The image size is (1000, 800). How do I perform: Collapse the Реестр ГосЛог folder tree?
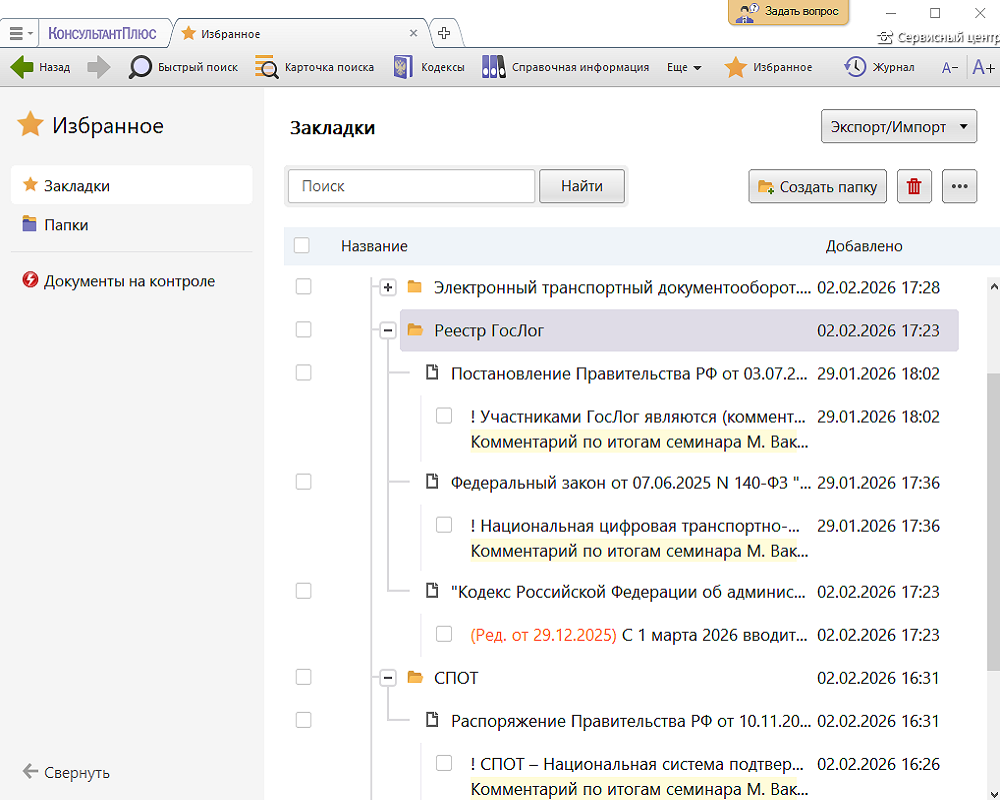pos(388,331)
